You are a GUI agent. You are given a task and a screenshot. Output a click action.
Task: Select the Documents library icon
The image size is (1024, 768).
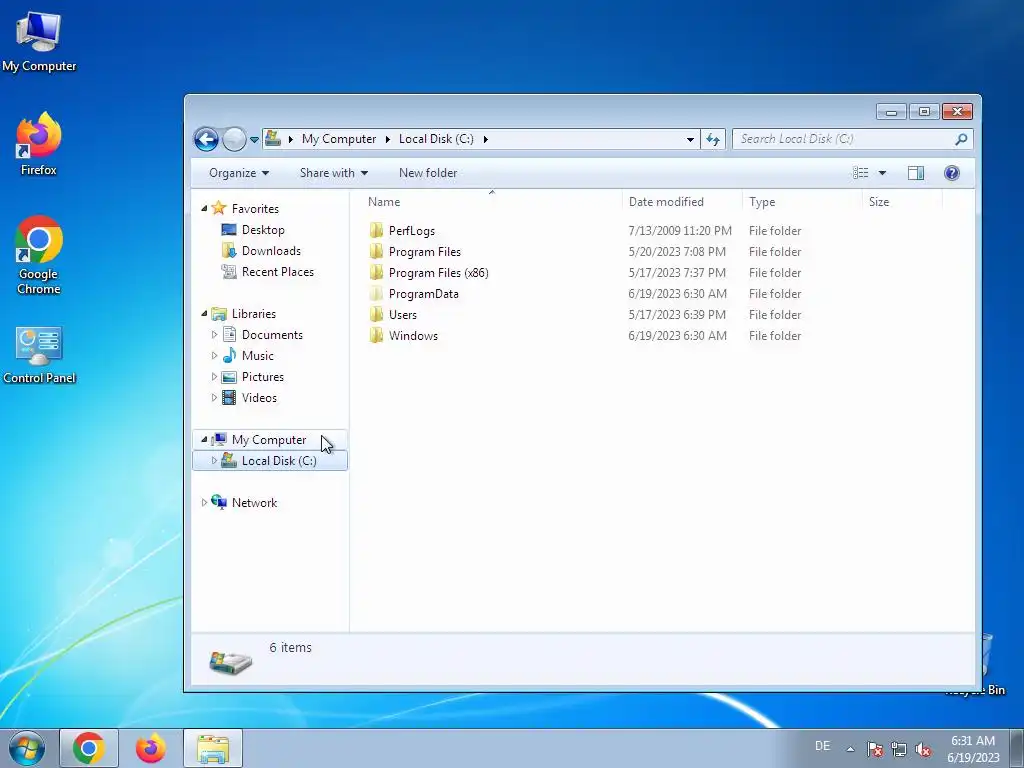229,334
